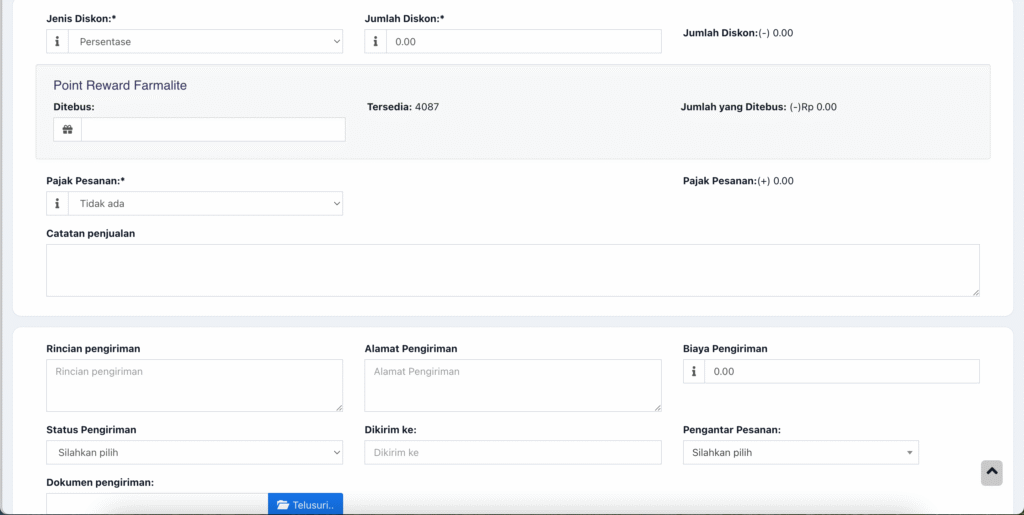Click the Catatan penjualan resize handle

pos(975,292)
